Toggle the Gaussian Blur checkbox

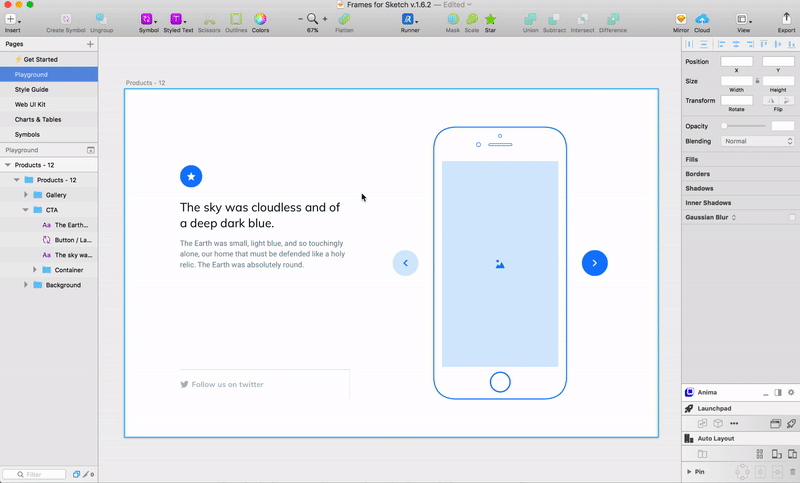point(792,217)
